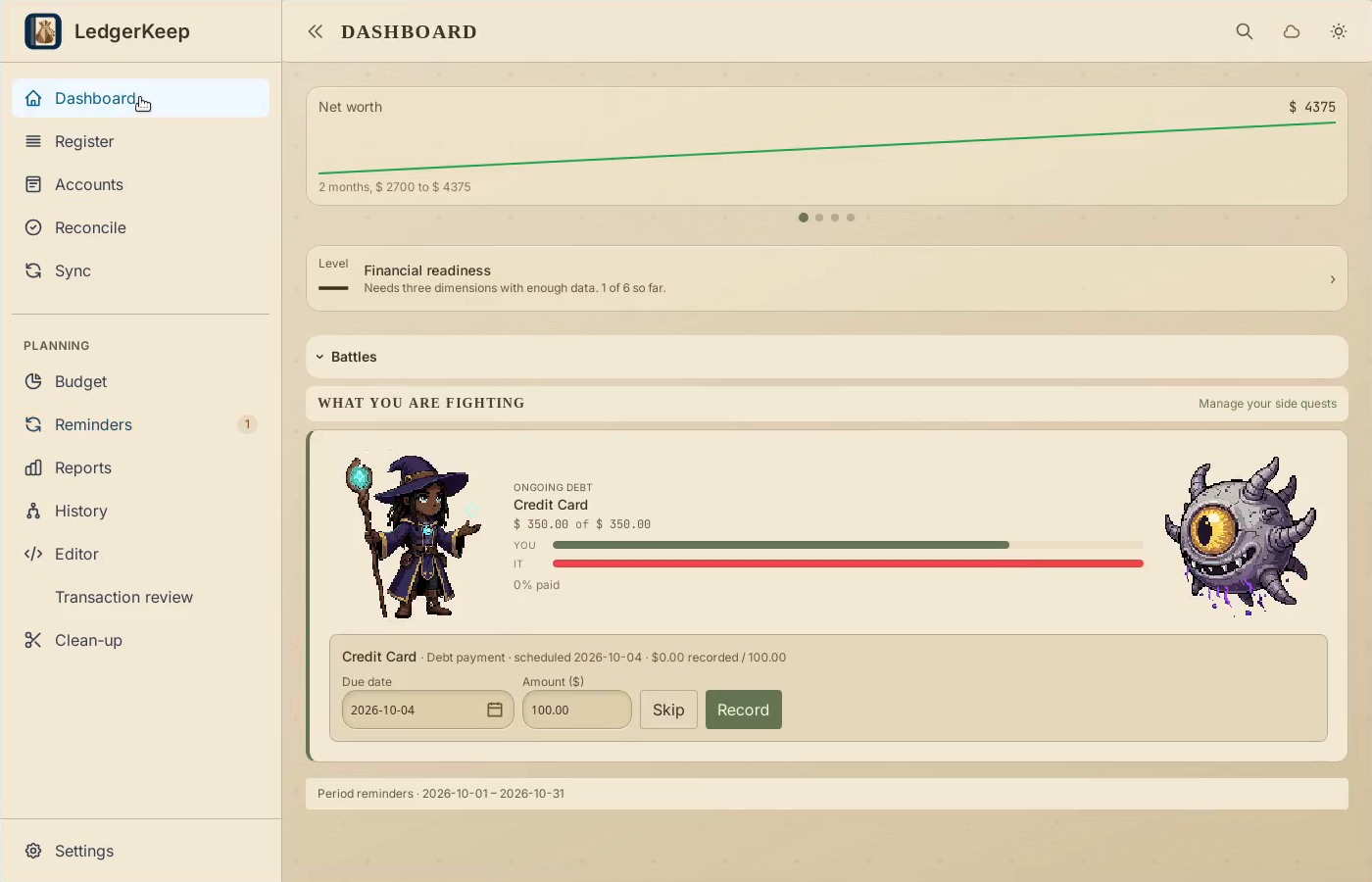Open Transaction review item

pyautogui.click(x=140, y=597)
